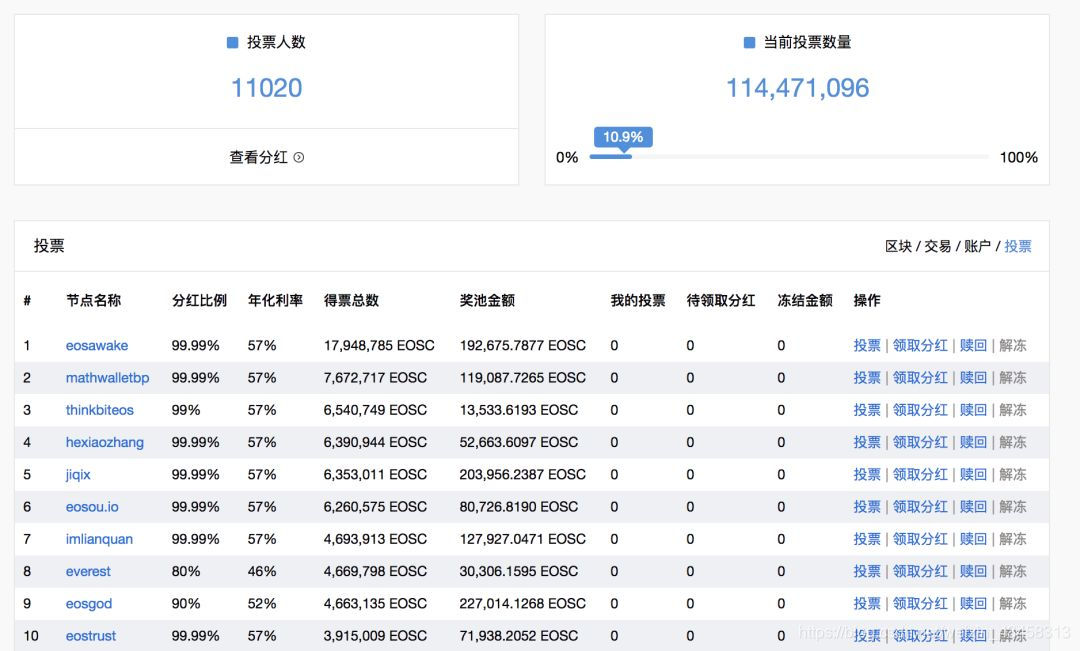Click 领取分红 for thinkbiteos
The image size is (1080, 651).
[920, 410]
